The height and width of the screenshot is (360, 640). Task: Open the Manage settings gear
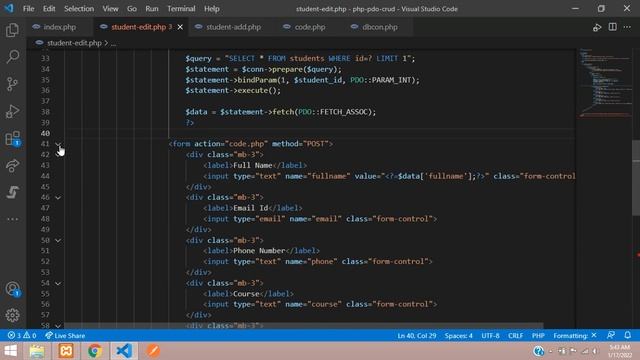(x=12, y=315)
